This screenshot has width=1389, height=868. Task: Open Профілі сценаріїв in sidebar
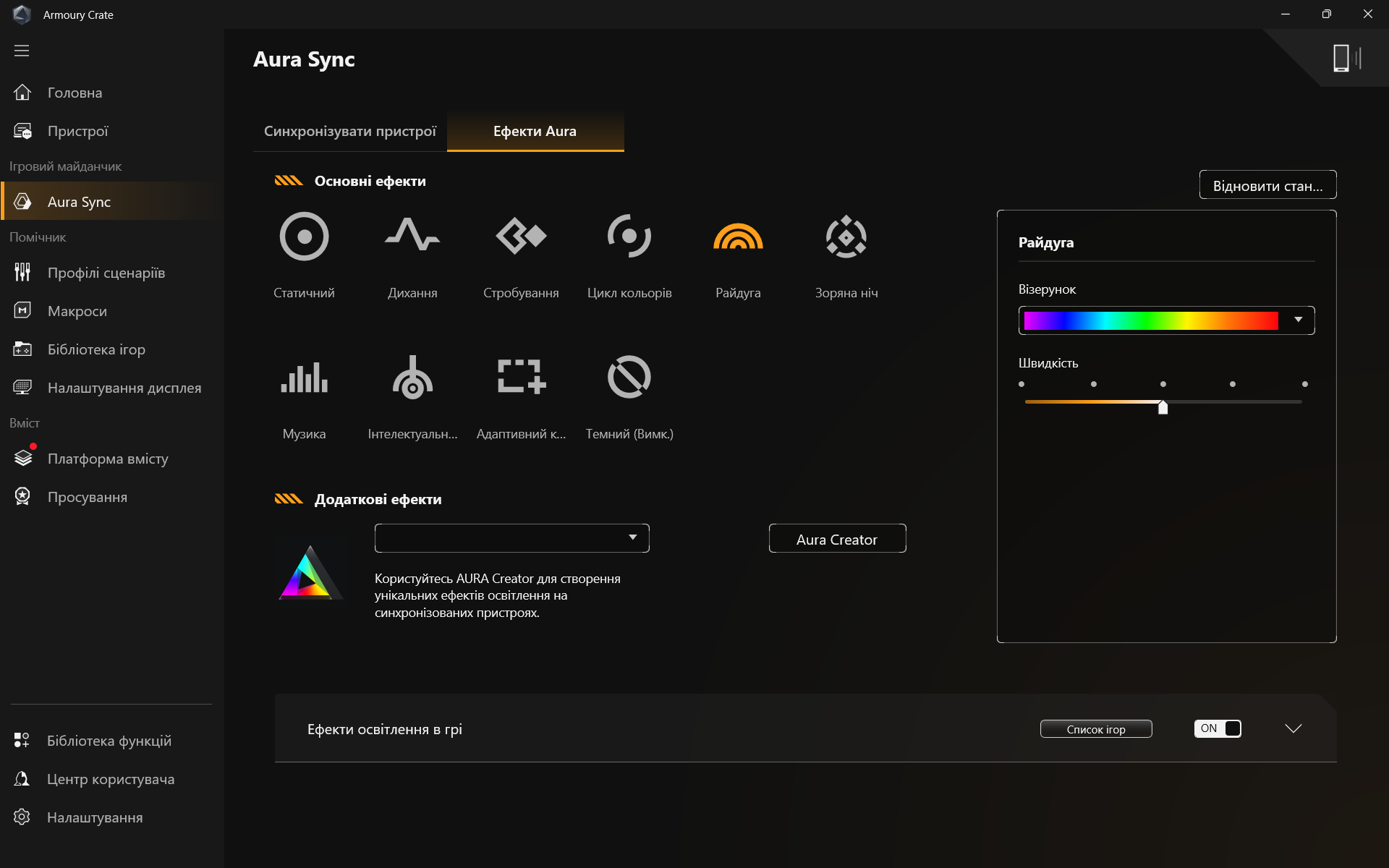pyautogui.click(x=106, y=273)
